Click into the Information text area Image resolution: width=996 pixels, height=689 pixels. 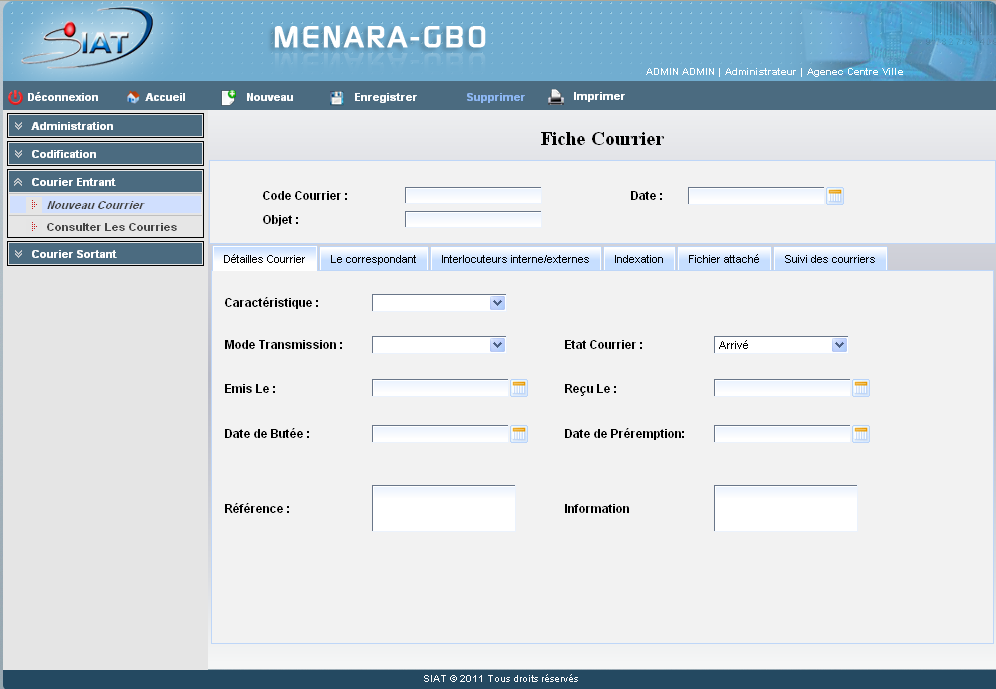pos(786,508)
